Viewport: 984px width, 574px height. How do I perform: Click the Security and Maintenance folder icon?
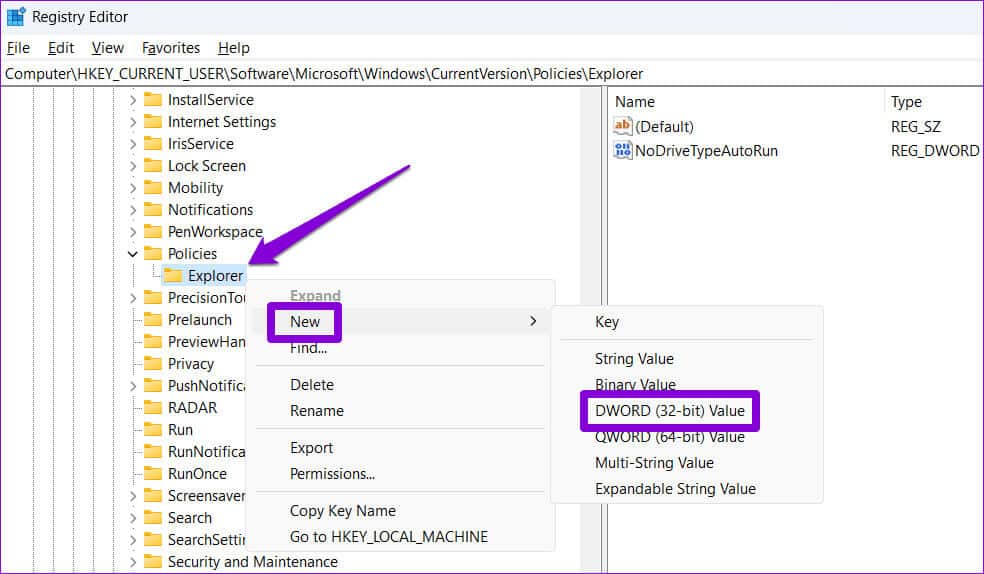(x=152, y=561)
